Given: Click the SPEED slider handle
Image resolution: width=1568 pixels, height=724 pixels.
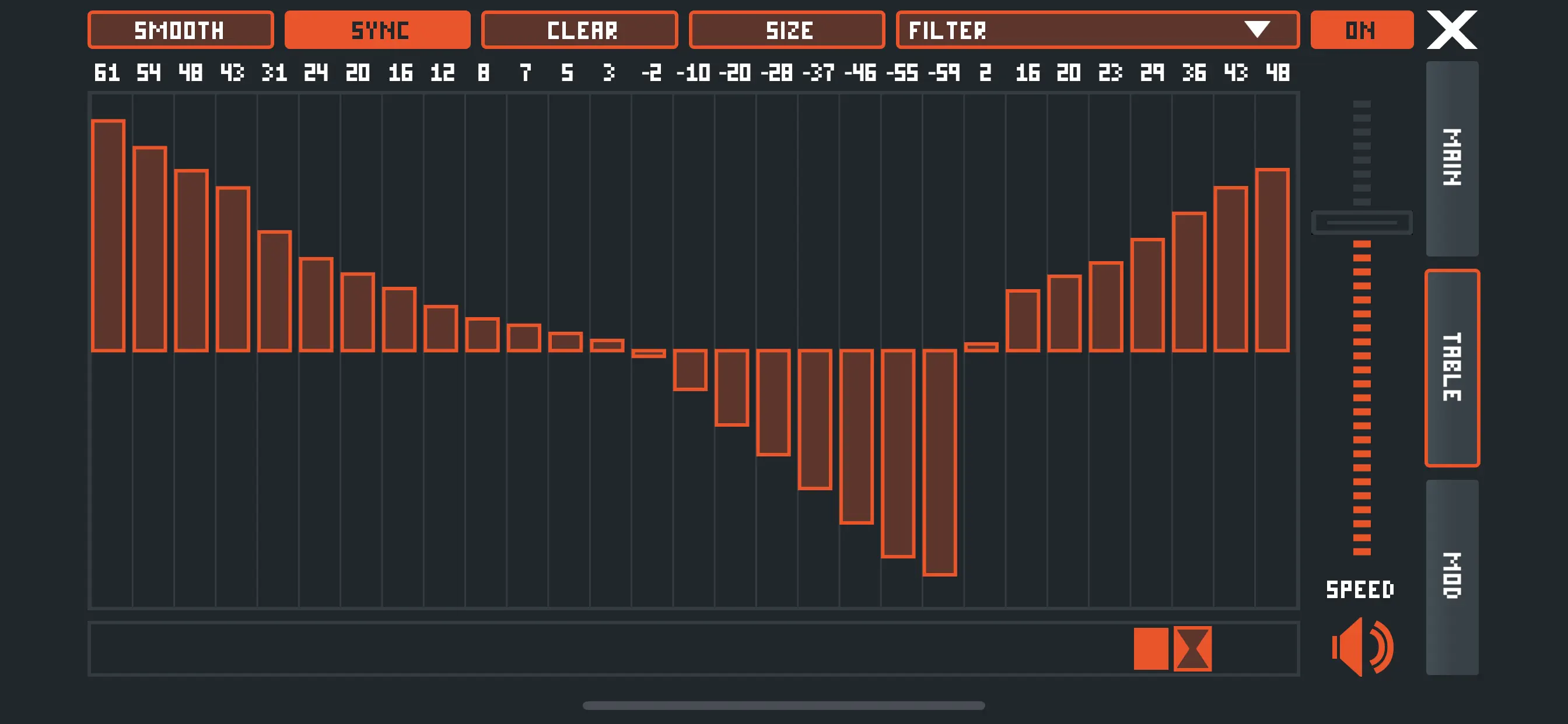Looking at the screenshot, I should coord(1361,223).
